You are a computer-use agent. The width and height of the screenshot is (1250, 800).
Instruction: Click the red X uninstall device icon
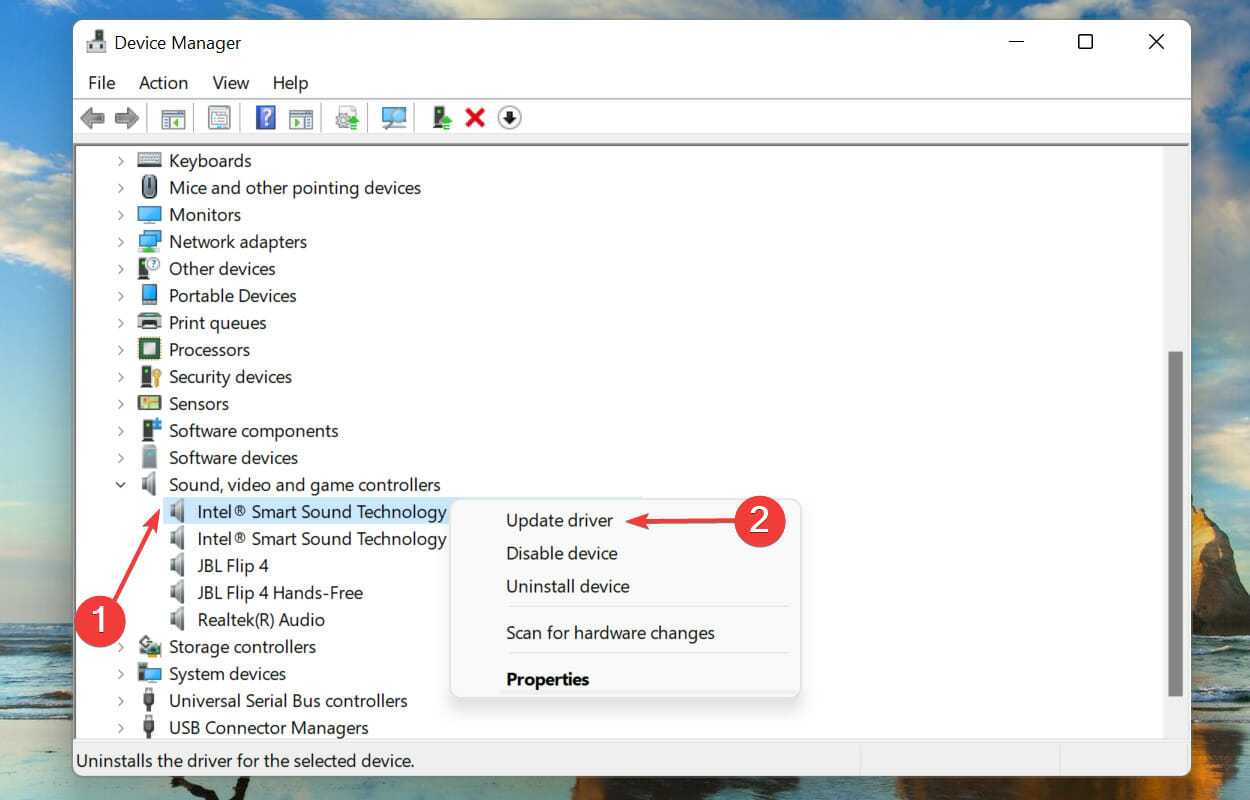(475, 118)
